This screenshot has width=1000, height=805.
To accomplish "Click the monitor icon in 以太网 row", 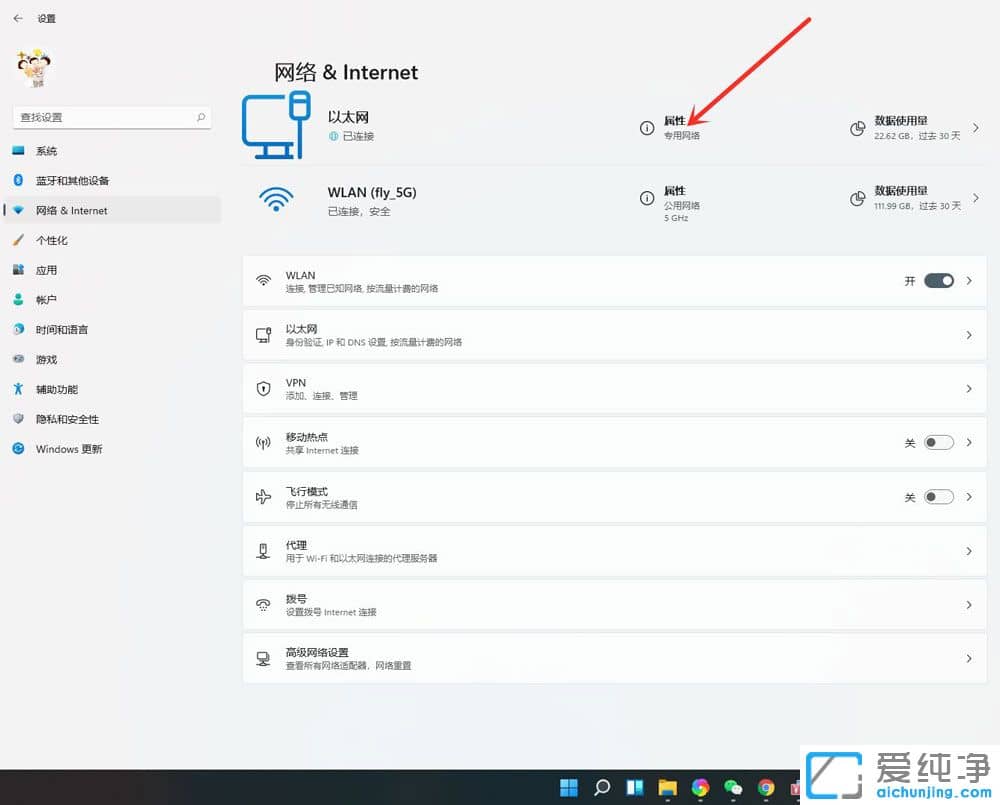I will click(x=263, y=335).
